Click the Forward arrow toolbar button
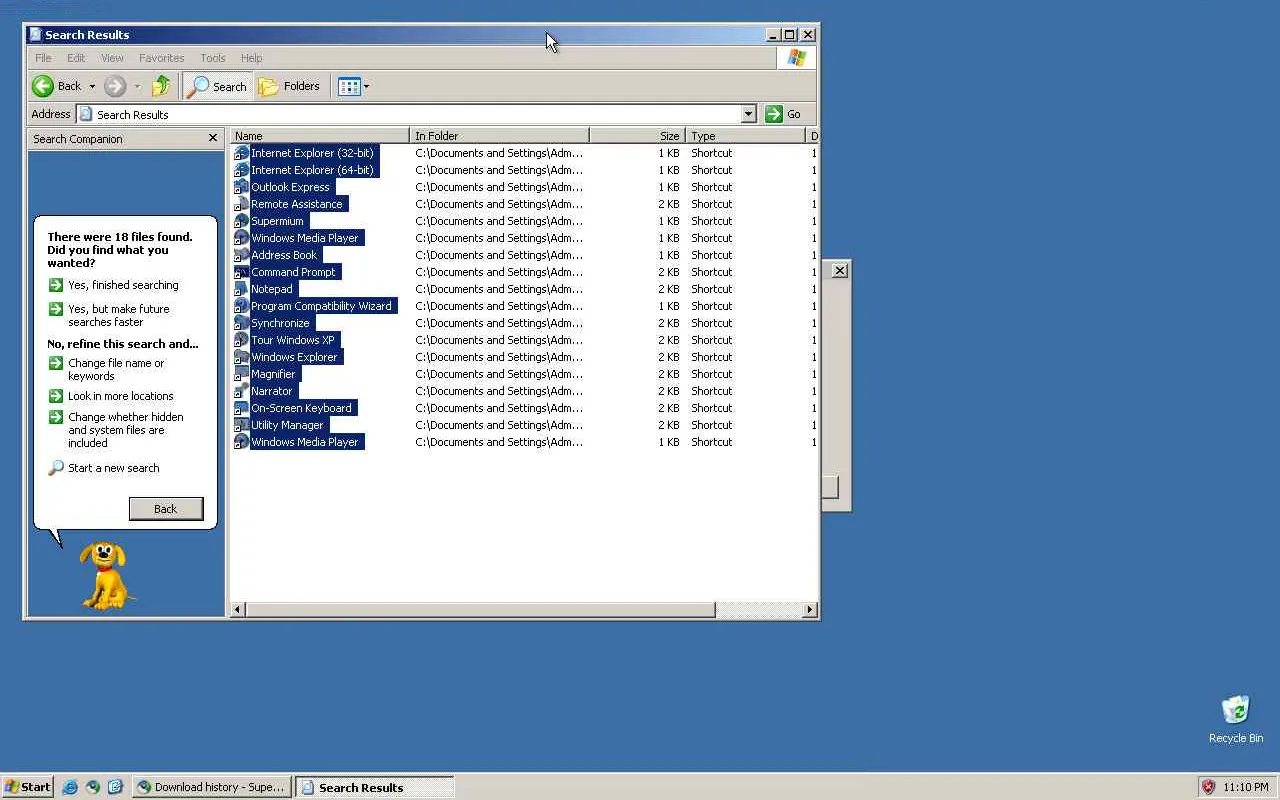 tap(114, 86)
